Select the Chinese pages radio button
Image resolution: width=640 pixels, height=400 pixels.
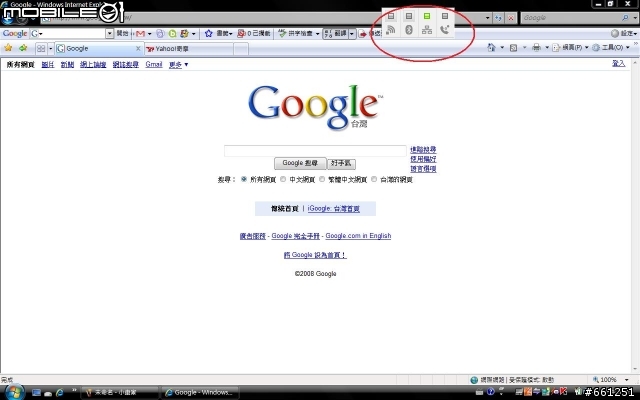[x=283, y=179]
